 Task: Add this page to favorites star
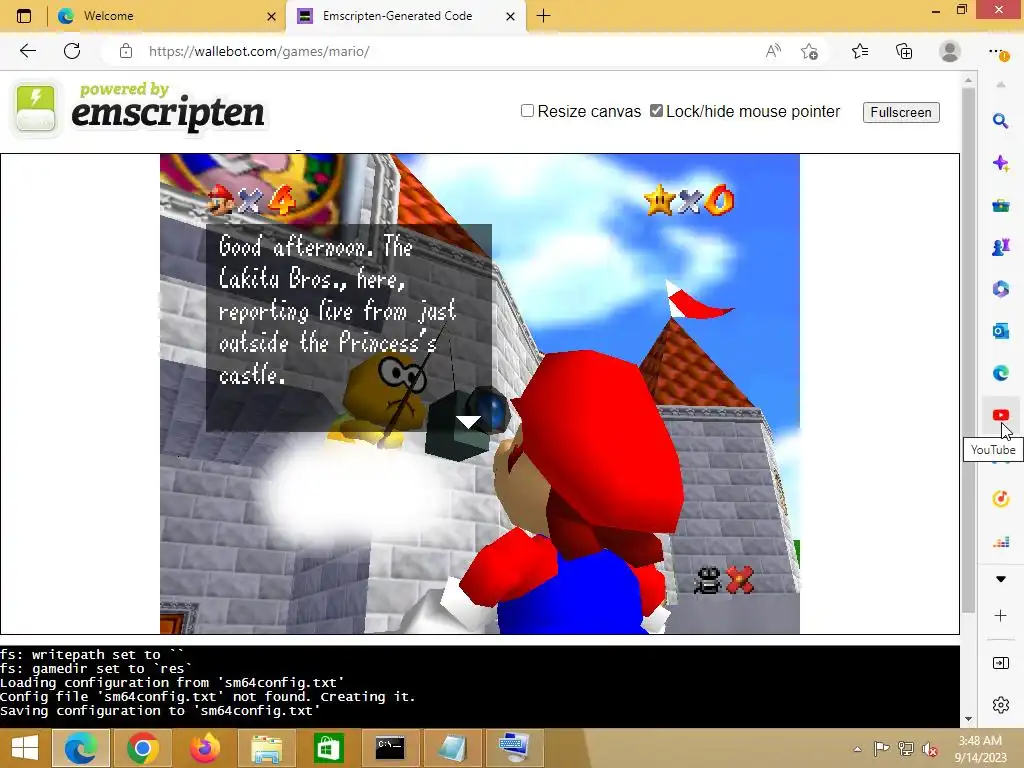click(809, 51)
